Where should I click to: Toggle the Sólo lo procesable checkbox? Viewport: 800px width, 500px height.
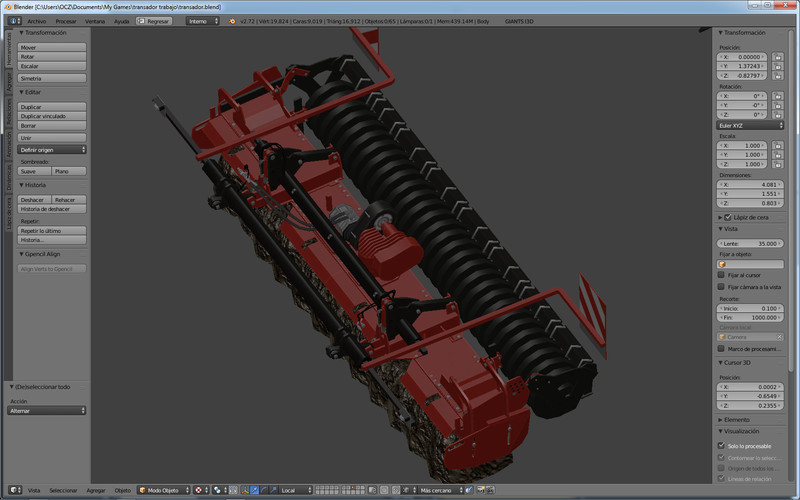click(721, 446)
